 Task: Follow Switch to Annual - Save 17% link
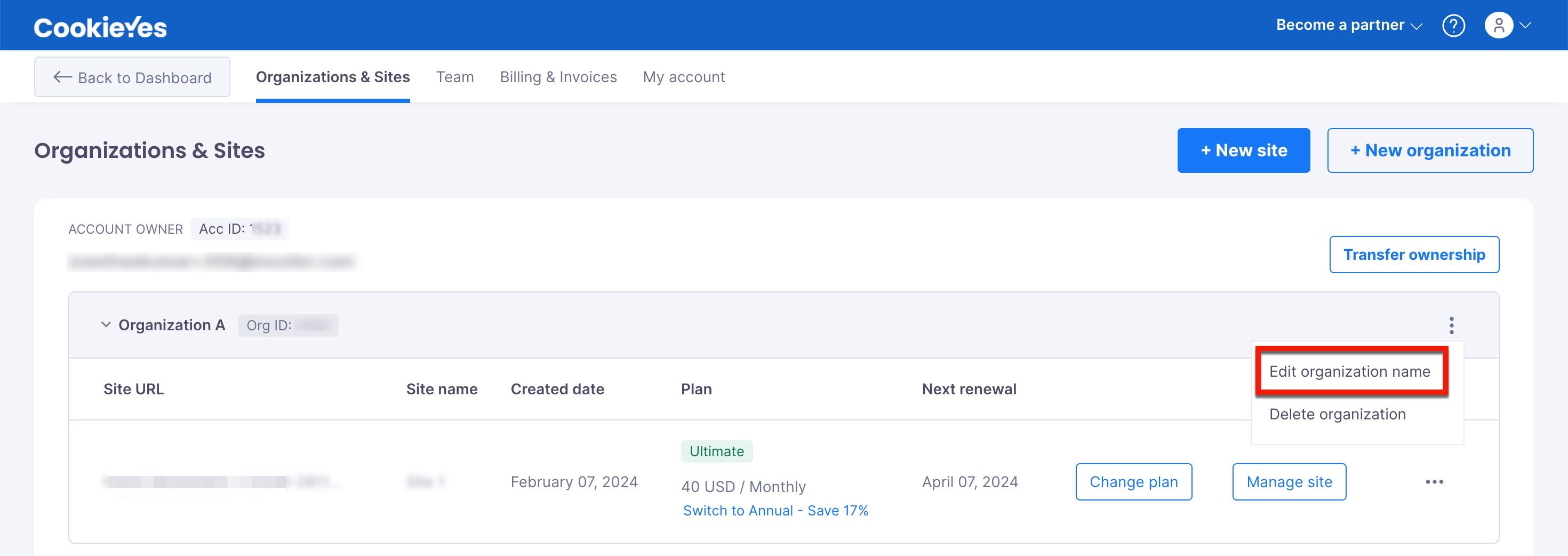point(775,510)
